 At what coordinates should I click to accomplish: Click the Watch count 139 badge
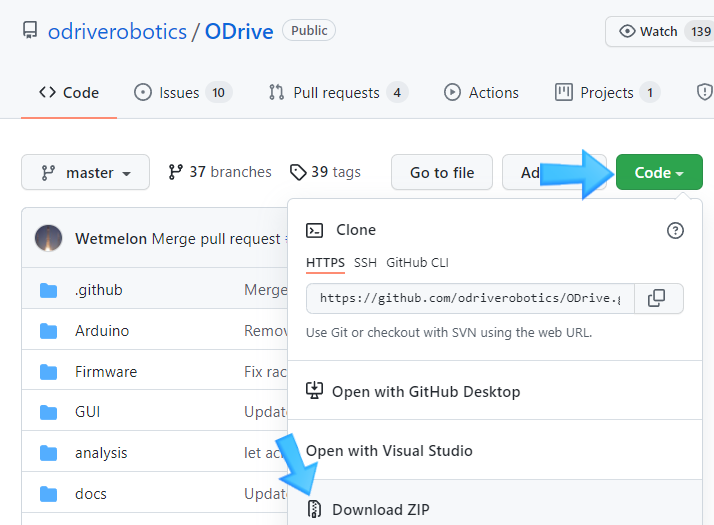tap(700, 31)
